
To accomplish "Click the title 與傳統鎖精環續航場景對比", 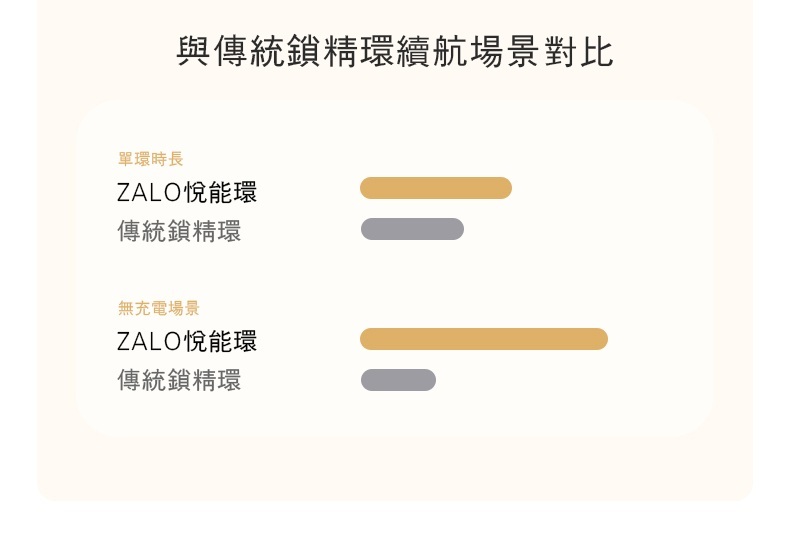I will click(x=395, y=52).
